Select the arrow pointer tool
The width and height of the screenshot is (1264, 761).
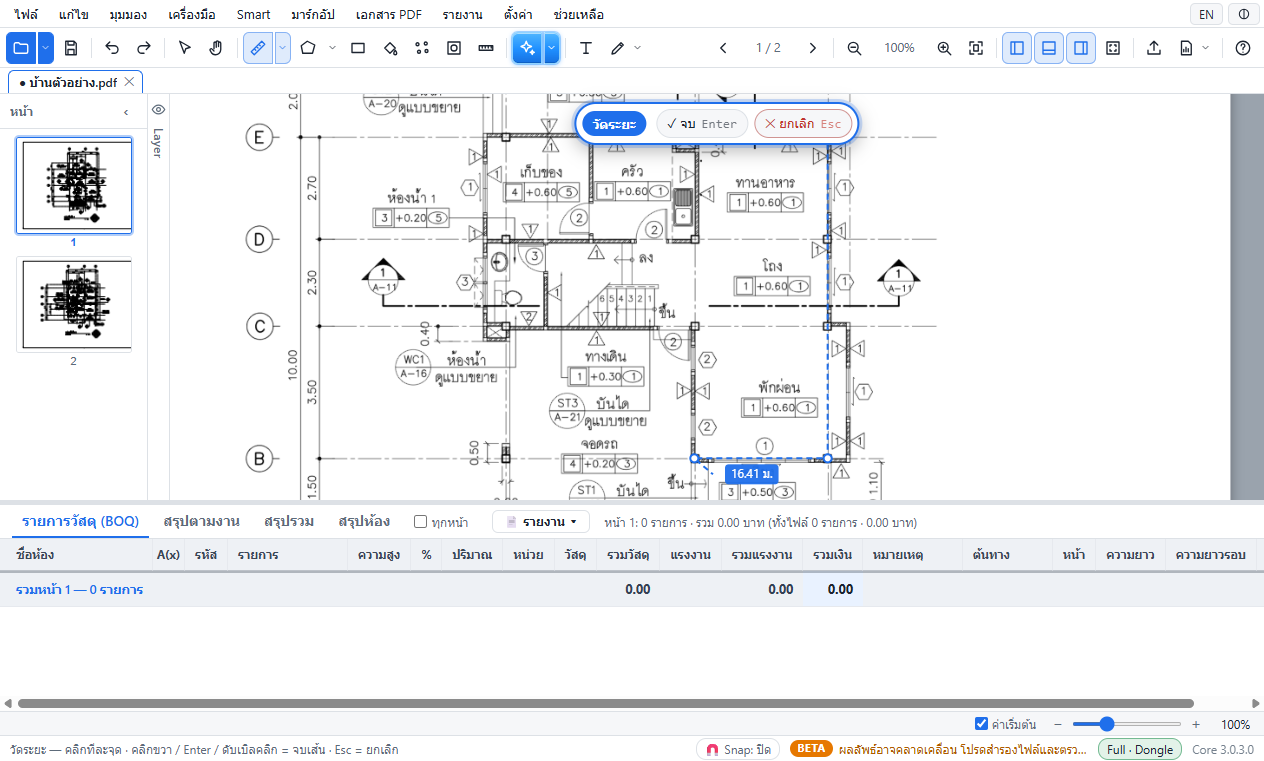tap(184, 48)
